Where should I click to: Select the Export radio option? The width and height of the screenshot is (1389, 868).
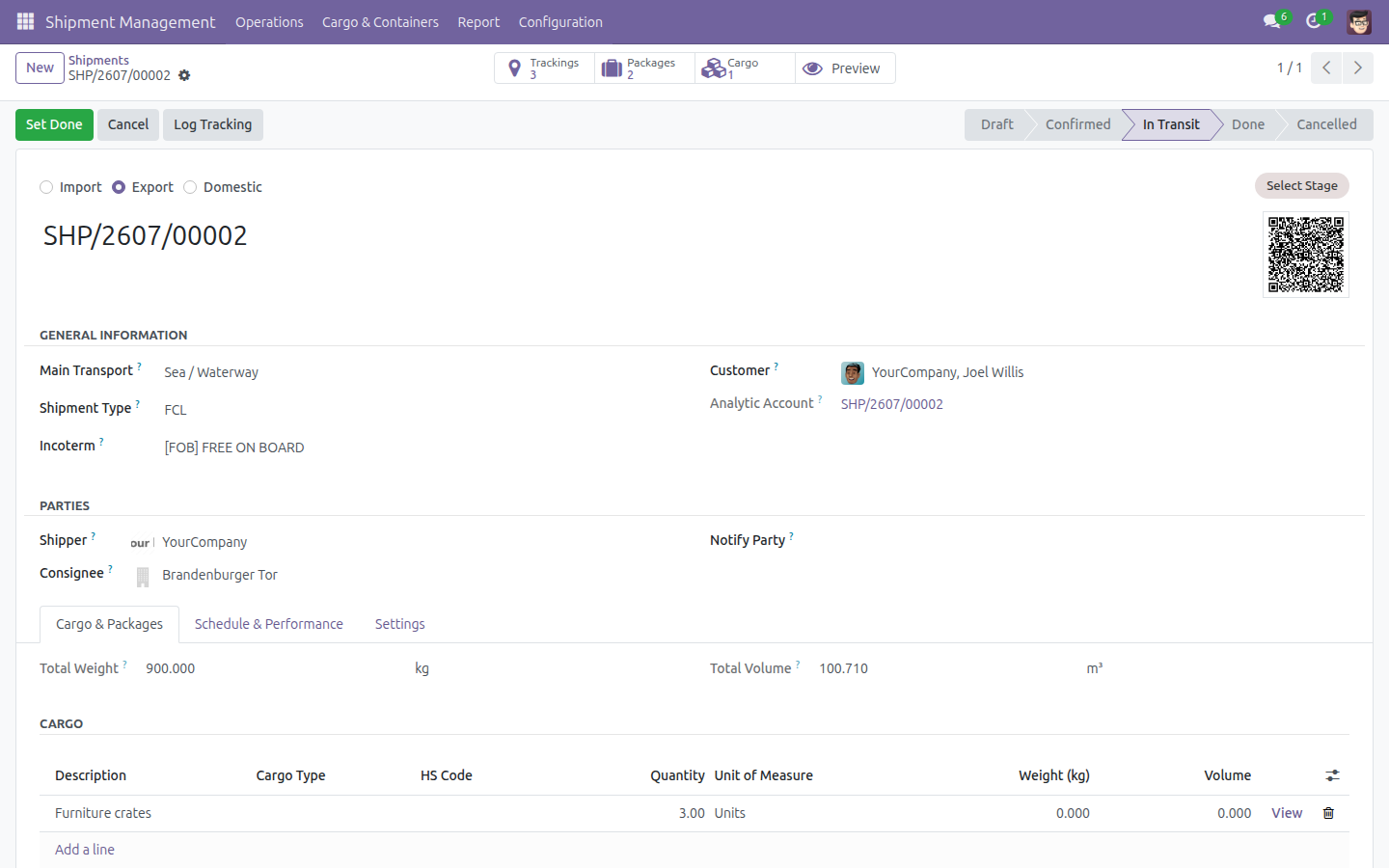[119, 187]
